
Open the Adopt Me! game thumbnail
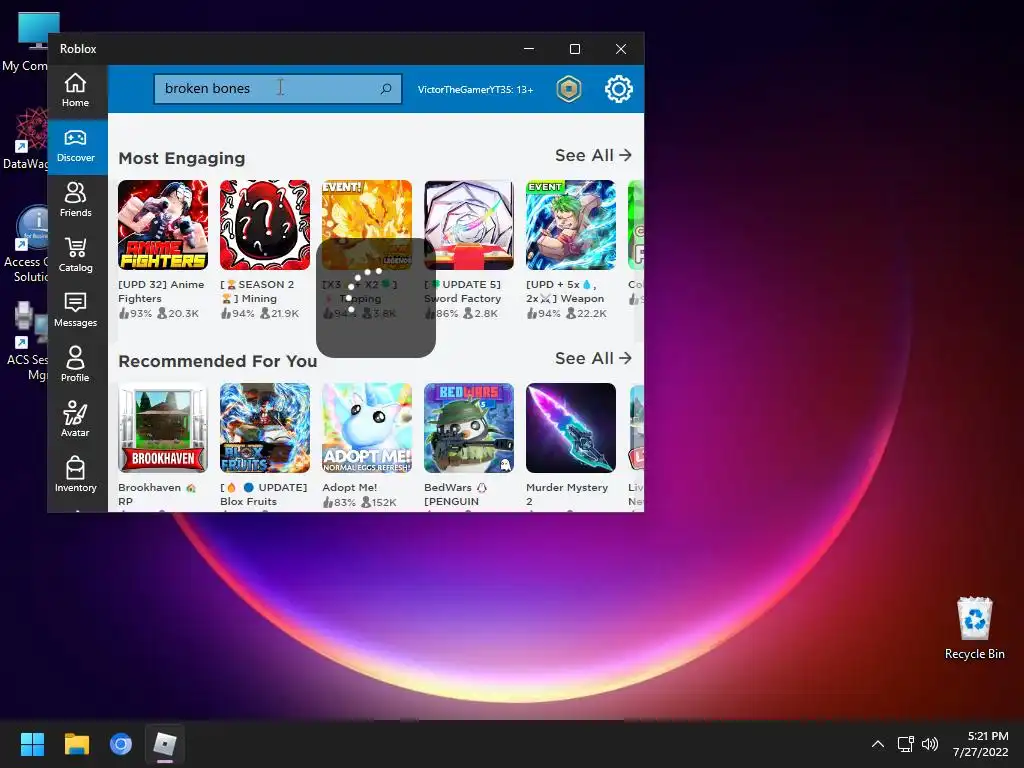(x=367, y=428)
